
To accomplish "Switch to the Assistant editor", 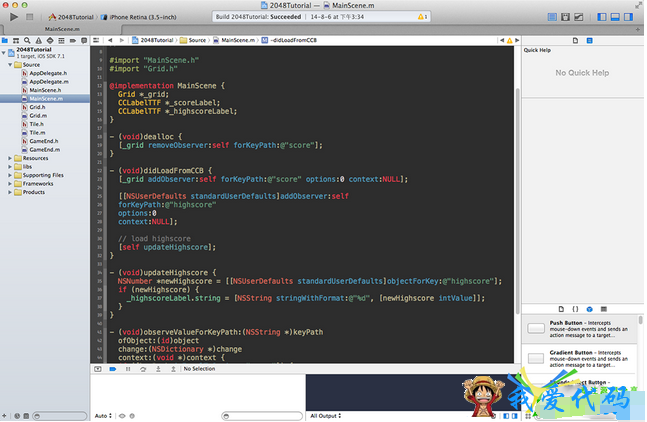I will [x=565, y=17].
